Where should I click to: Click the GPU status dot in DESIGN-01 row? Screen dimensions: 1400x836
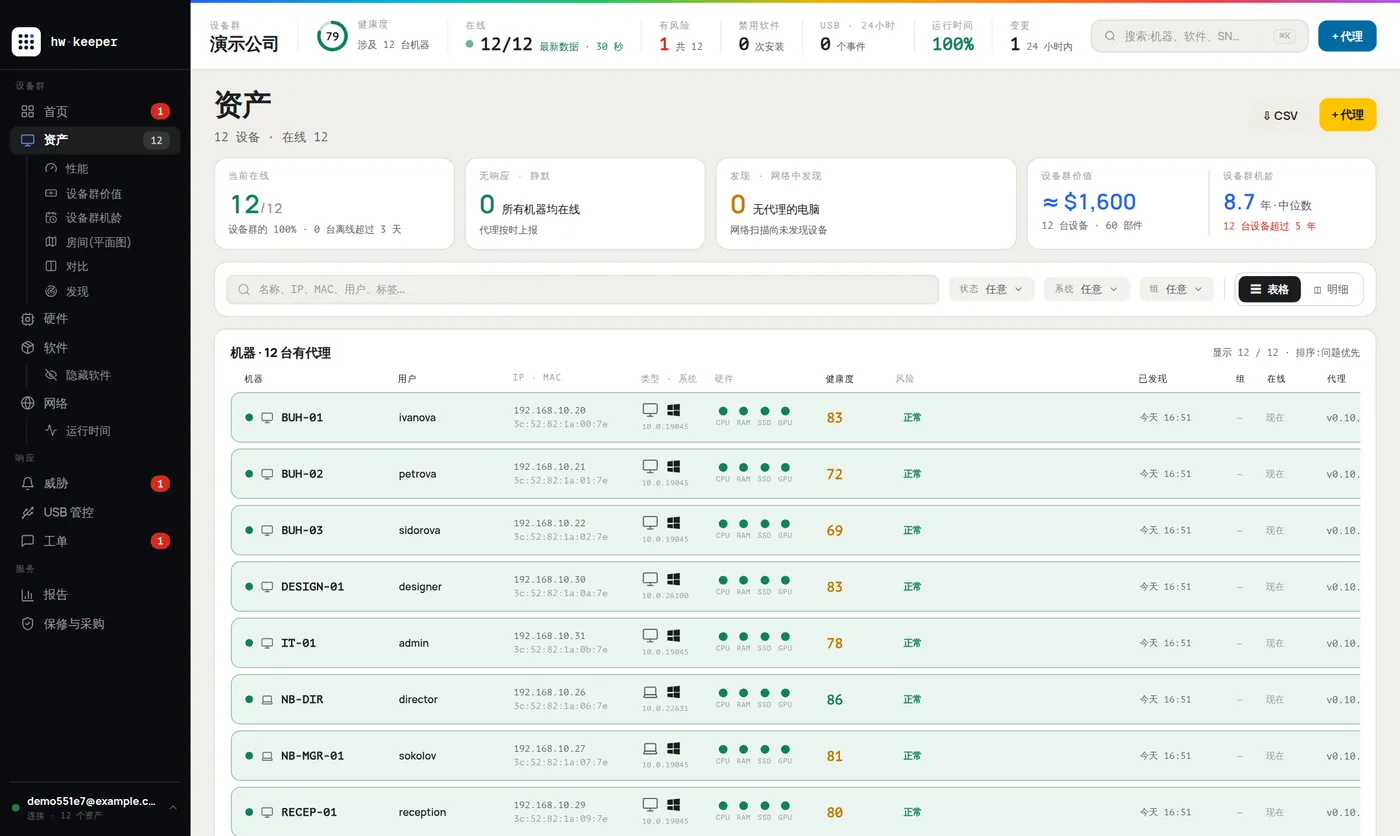(x=785, y=580)
